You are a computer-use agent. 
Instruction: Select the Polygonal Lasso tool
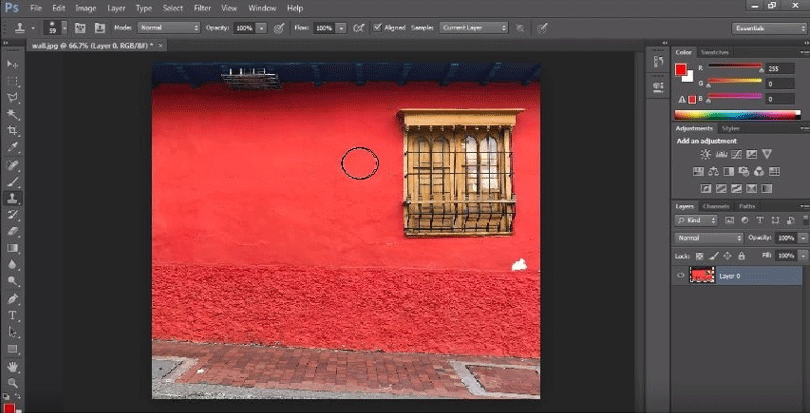coord(12,98)
